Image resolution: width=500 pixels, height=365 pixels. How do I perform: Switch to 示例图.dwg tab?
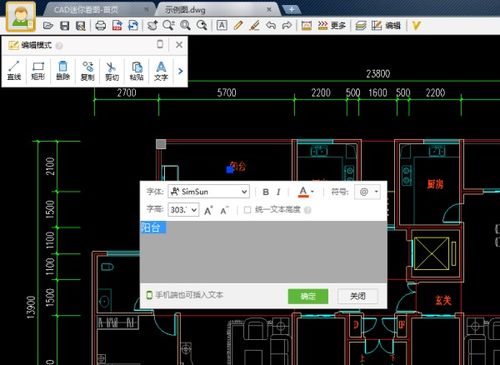tap(185, 10)
